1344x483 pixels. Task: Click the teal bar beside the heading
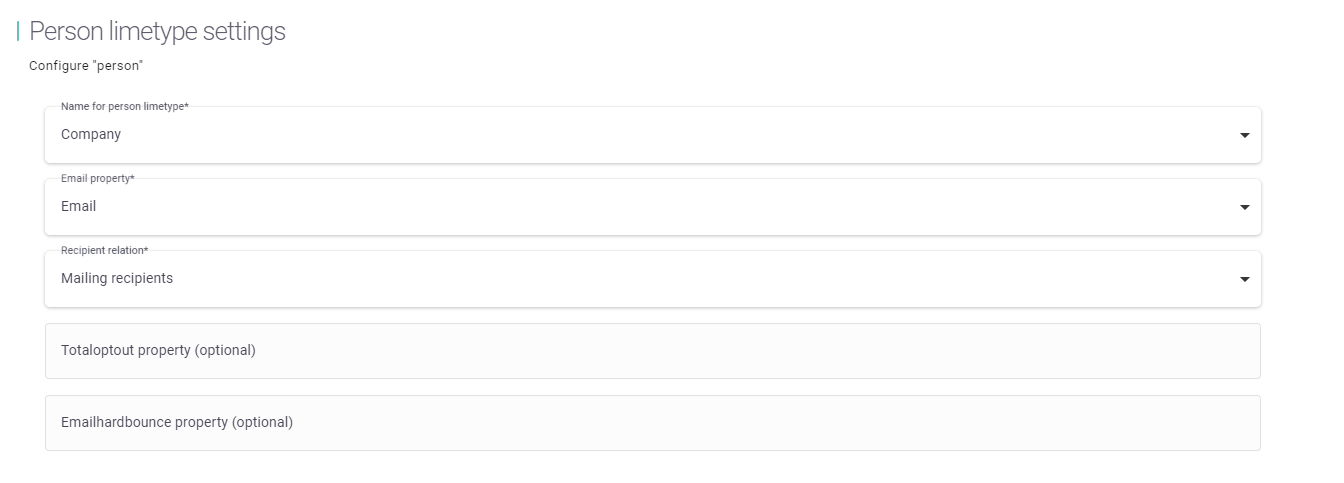[18, 32]
